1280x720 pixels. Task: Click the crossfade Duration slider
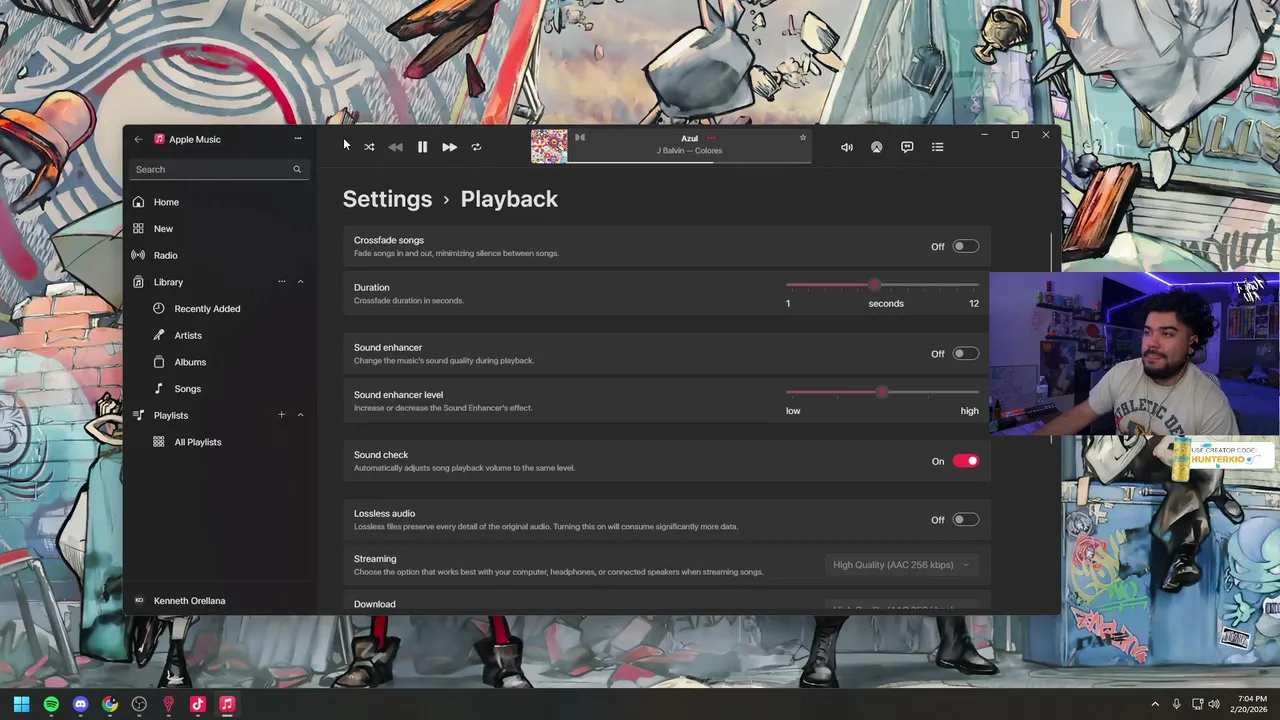coord(882,285)
